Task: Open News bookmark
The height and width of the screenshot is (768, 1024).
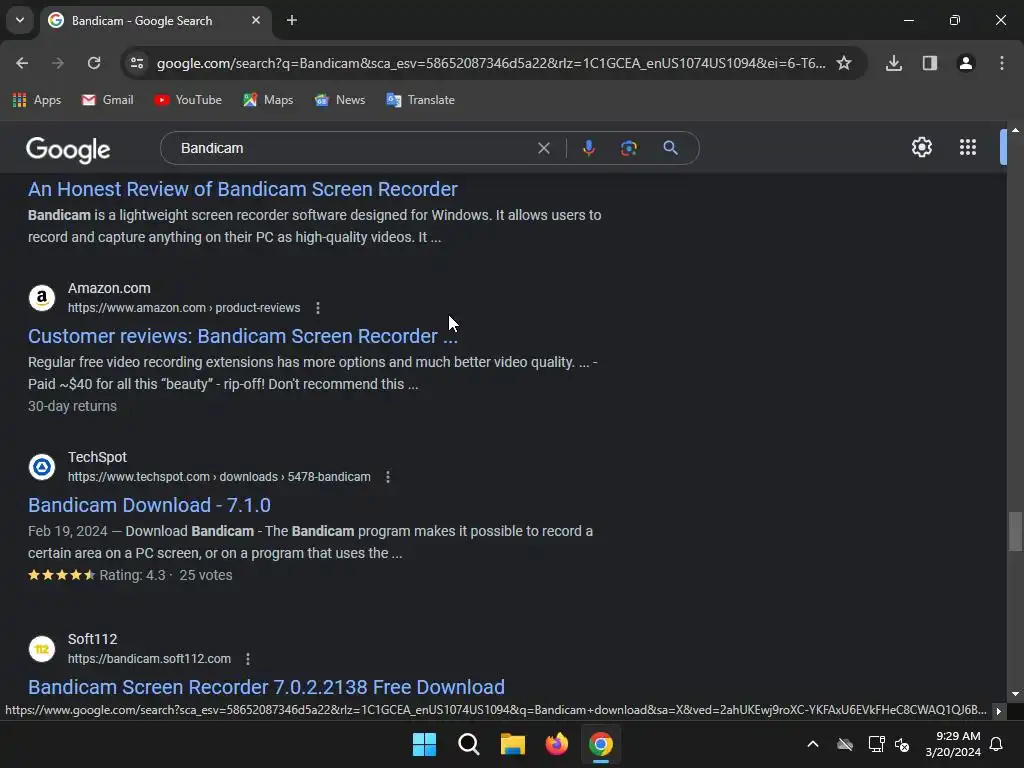Action: pos(340,100)
